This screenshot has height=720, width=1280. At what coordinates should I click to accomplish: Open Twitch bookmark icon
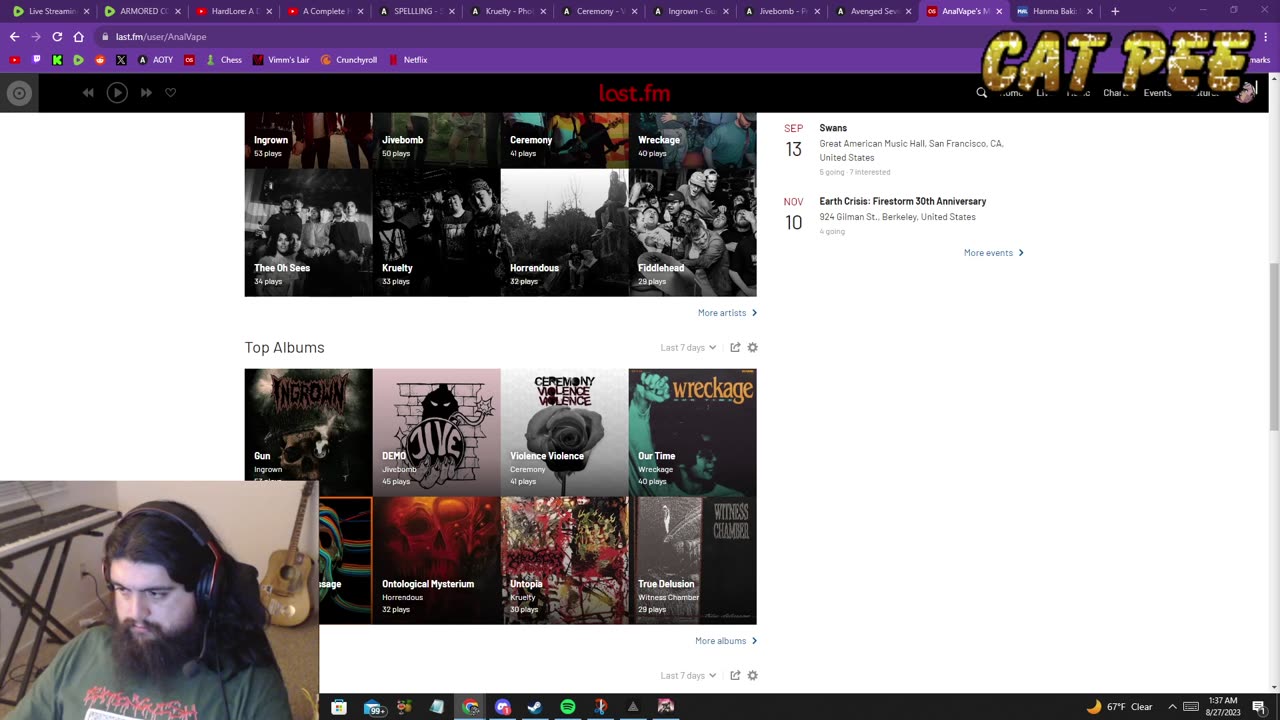point(36,60)
